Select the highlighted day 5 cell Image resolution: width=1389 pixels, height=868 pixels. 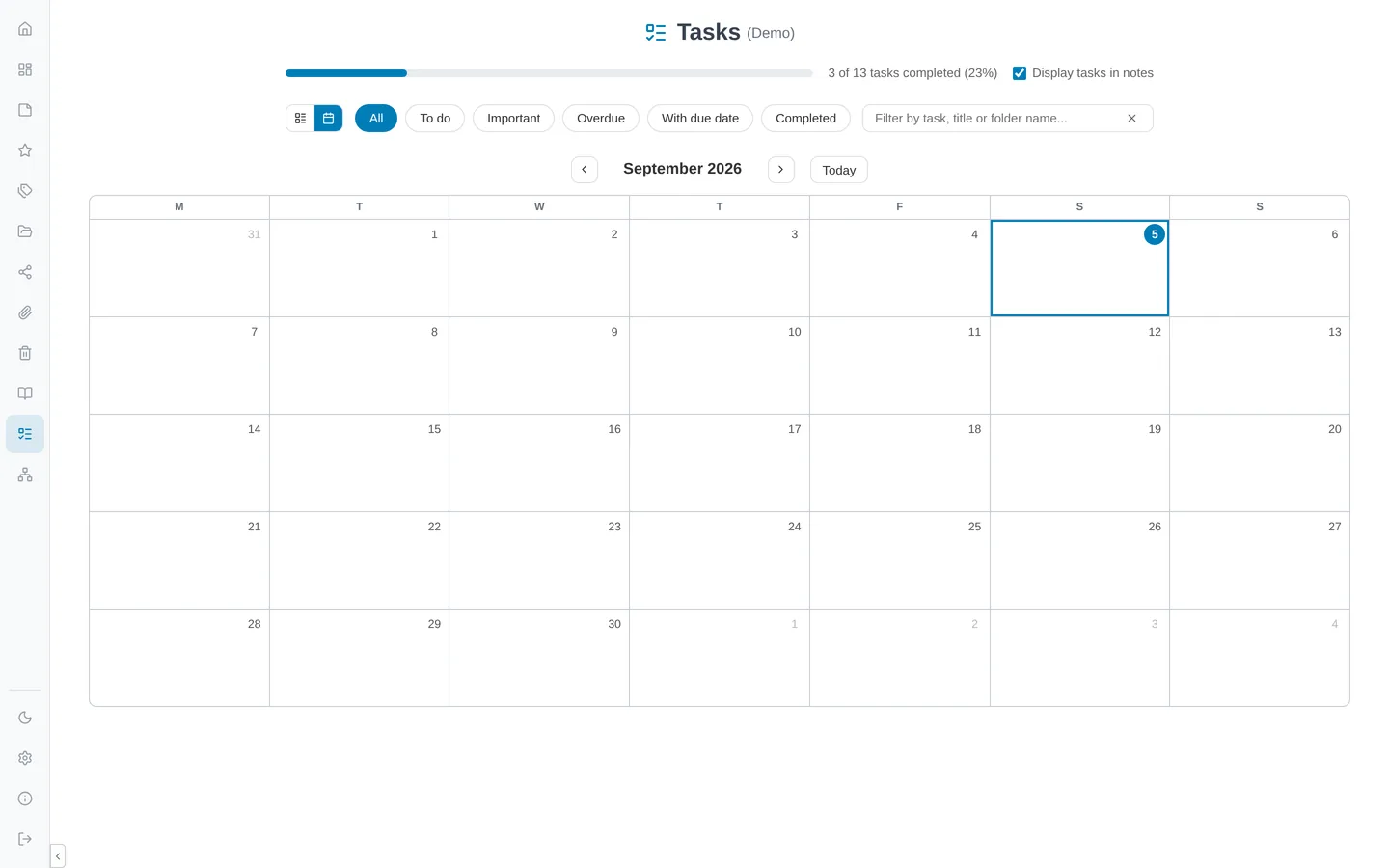point(1079,268)
